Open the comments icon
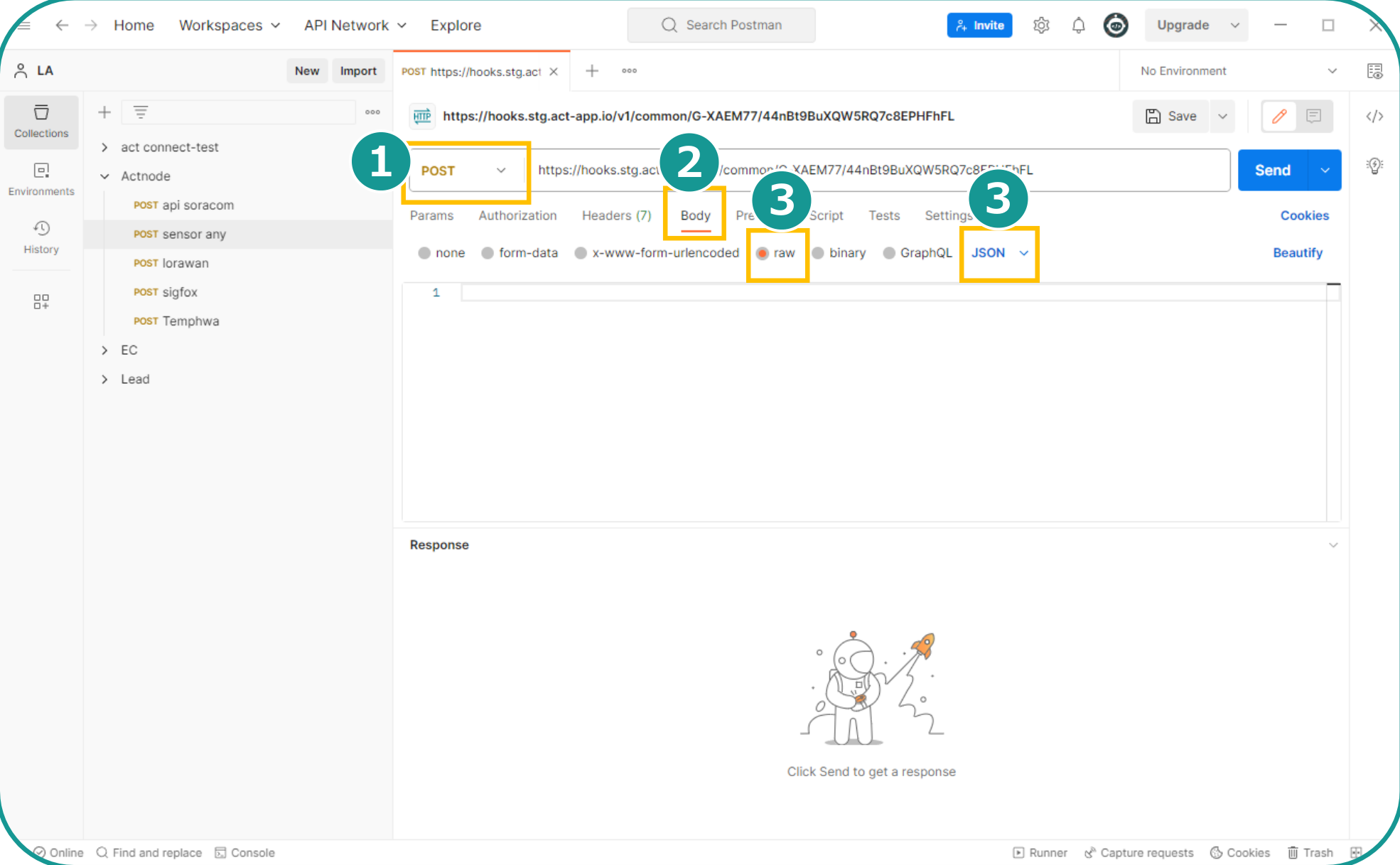1400x865 pixels. [1313, 116]
